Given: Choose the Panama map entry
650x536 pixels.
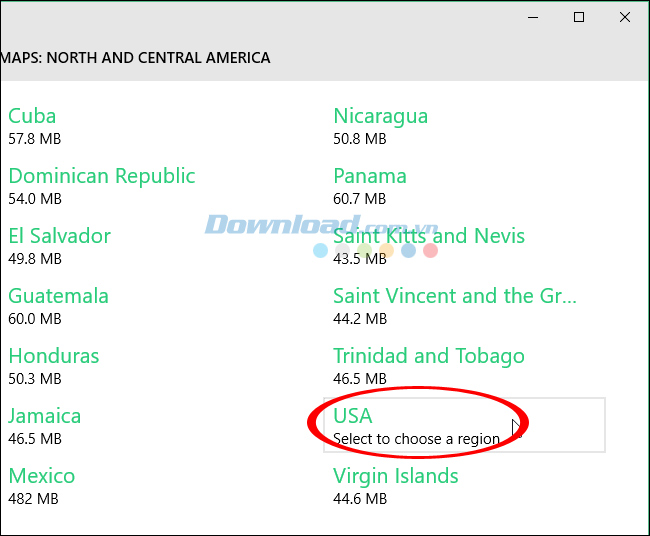Looking at the screenshot, I should (x=370, y=176).
